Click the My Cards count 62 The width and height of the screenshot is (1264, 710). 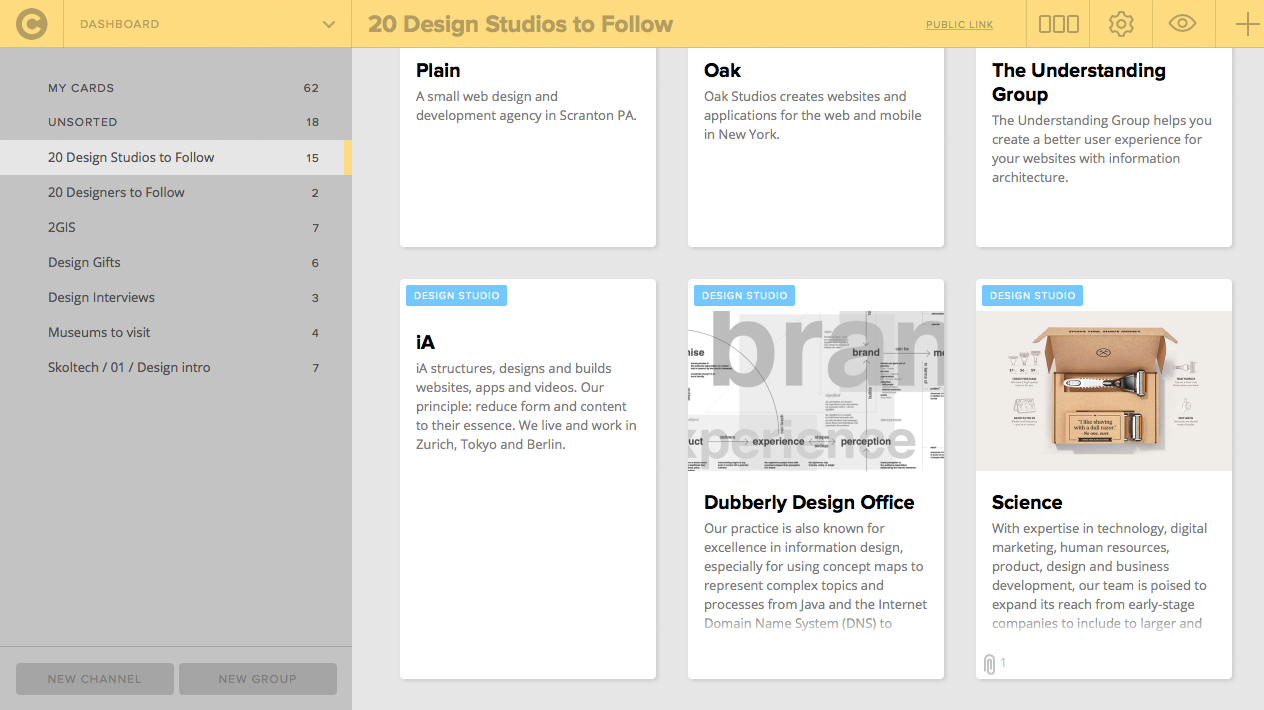point(311,88)
